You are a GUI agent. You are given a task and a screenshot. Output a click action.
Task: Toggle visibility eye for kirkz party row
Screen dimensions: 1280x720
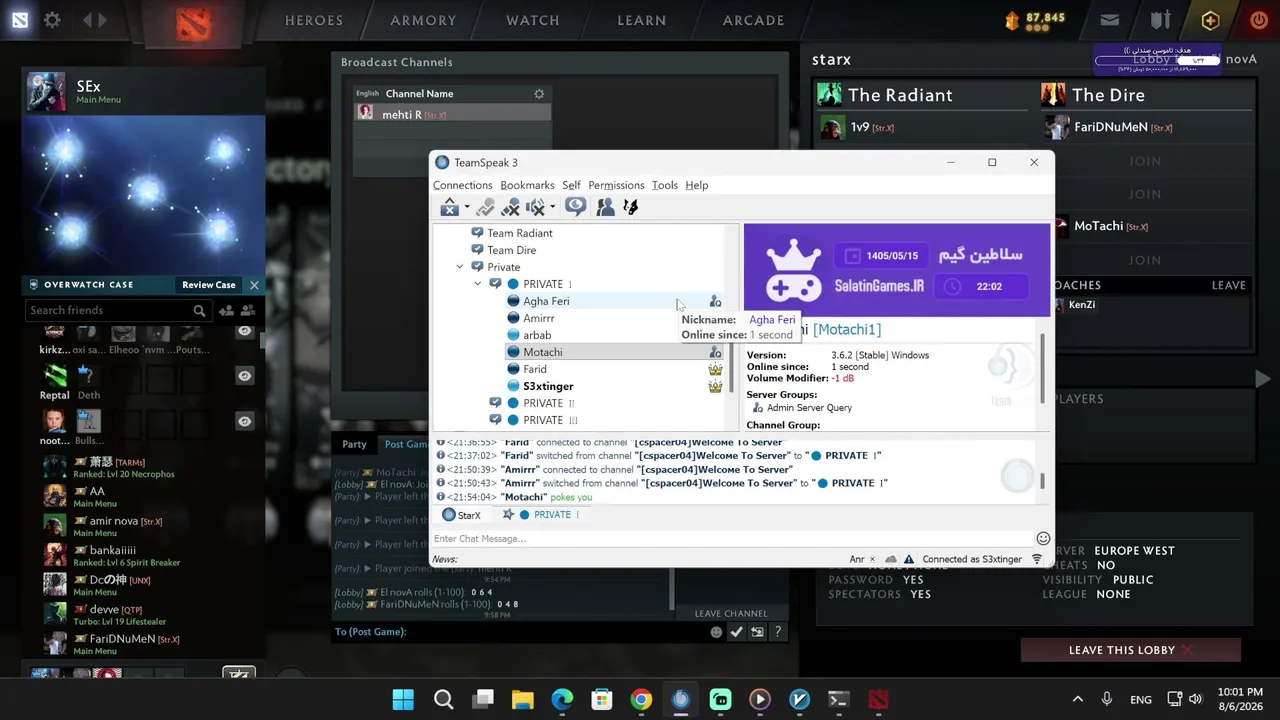point(245,331)
